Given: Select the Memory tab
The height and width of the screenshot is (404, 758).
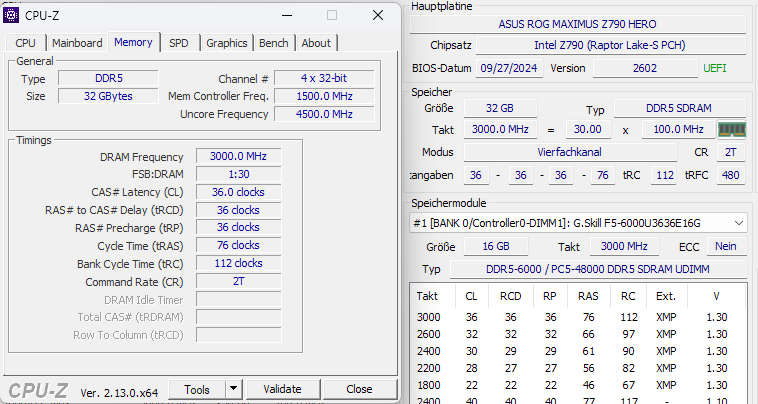Looking at the screenshot, I should pos(133,42).
